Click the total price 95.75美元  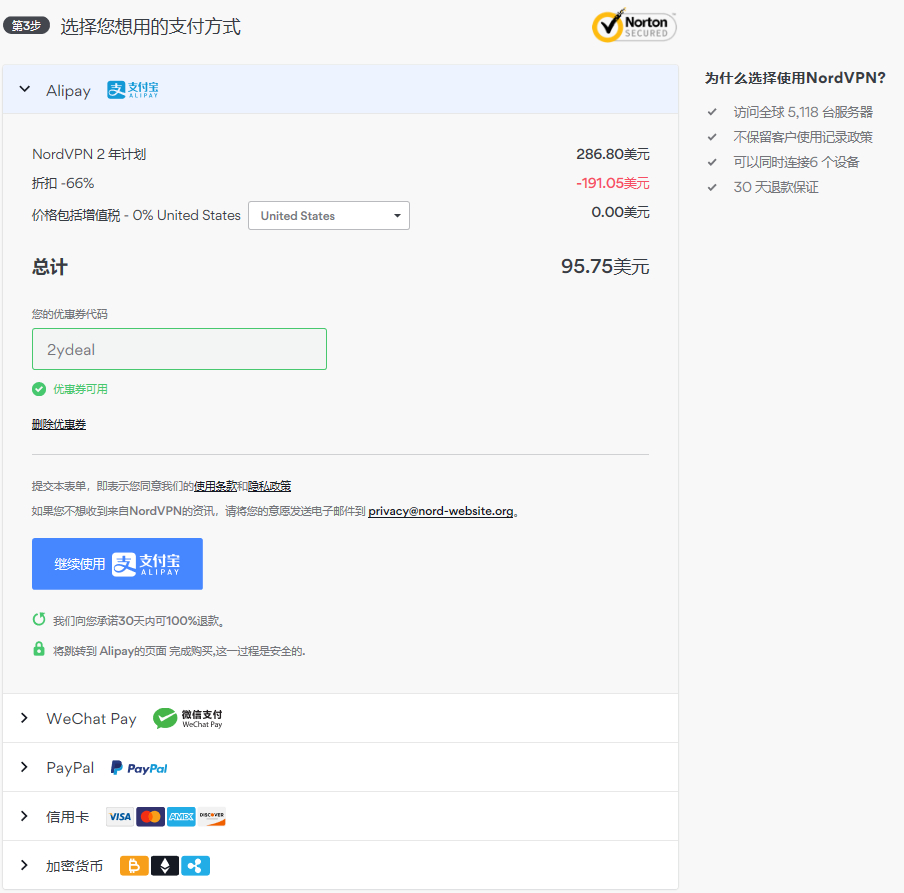[x=605, y=266]
